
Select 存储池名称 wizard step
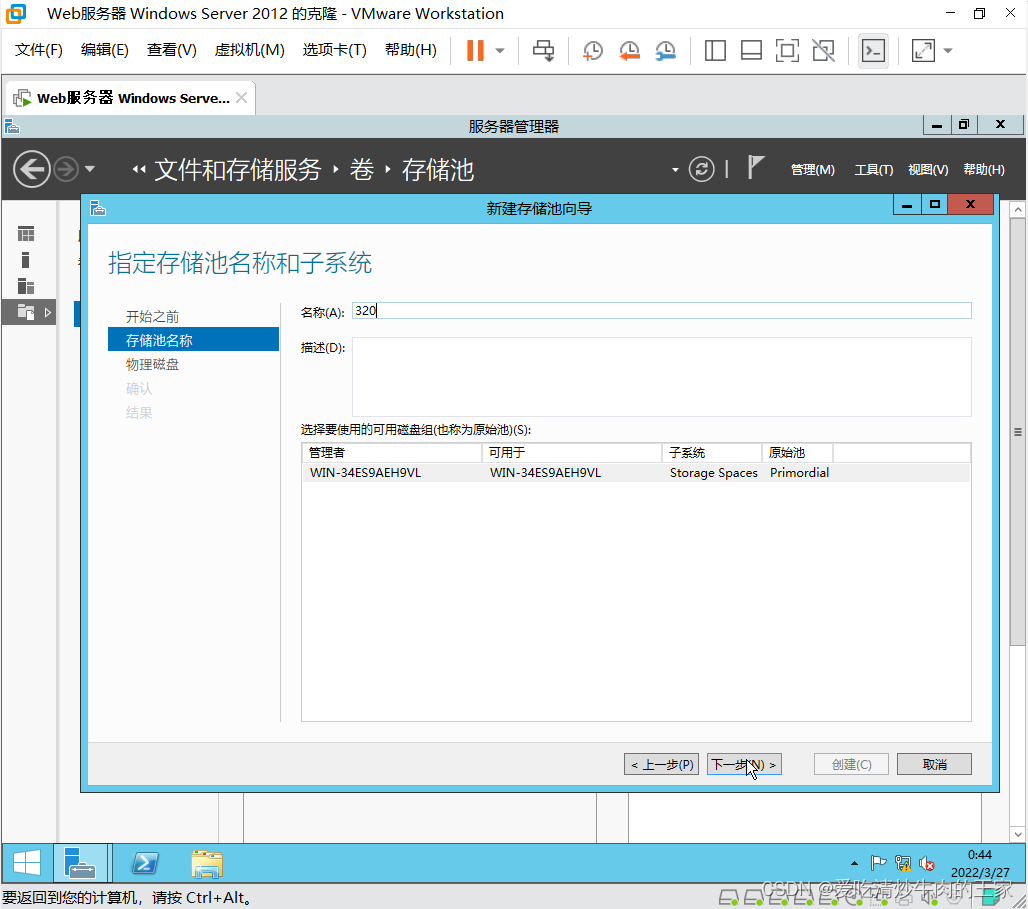(193, 340)
